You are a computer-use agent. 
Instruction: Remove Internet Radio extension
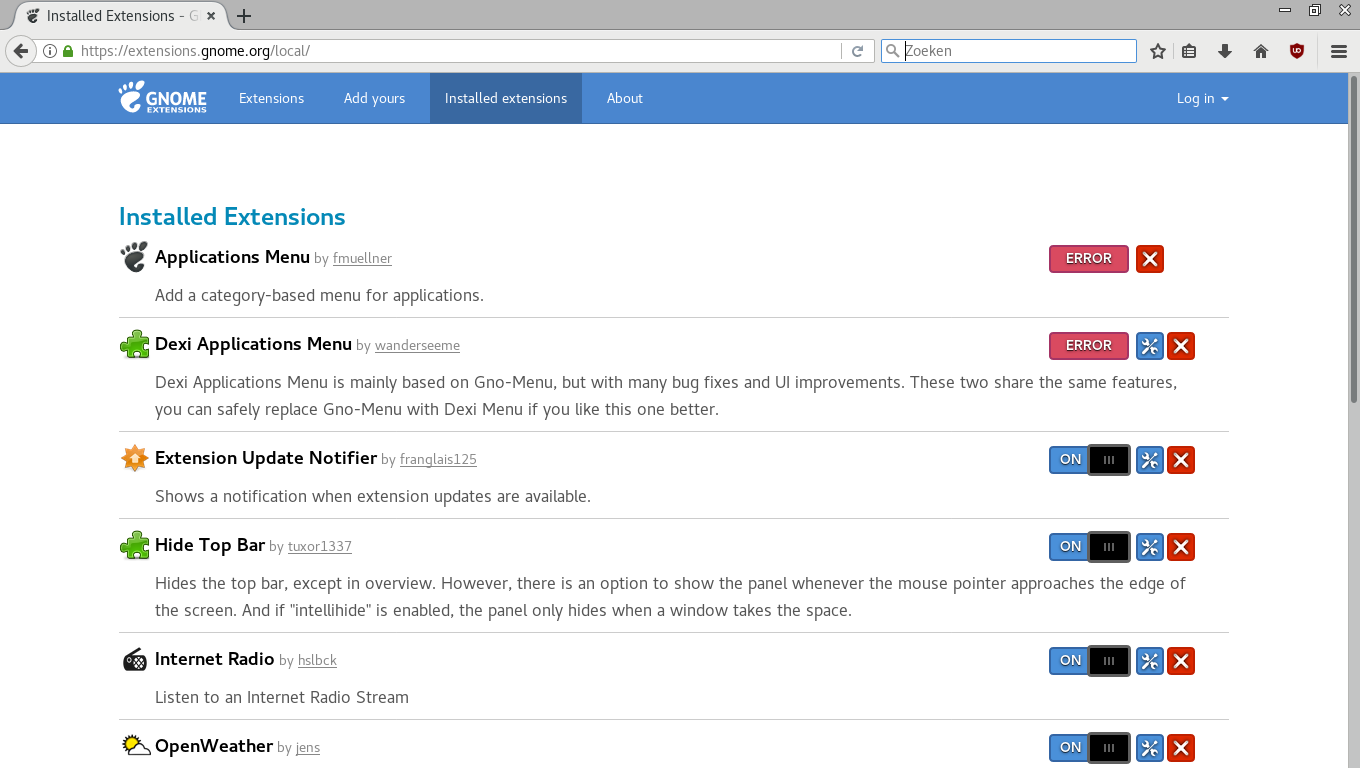pyautogui.click(x=1181, y=661)
